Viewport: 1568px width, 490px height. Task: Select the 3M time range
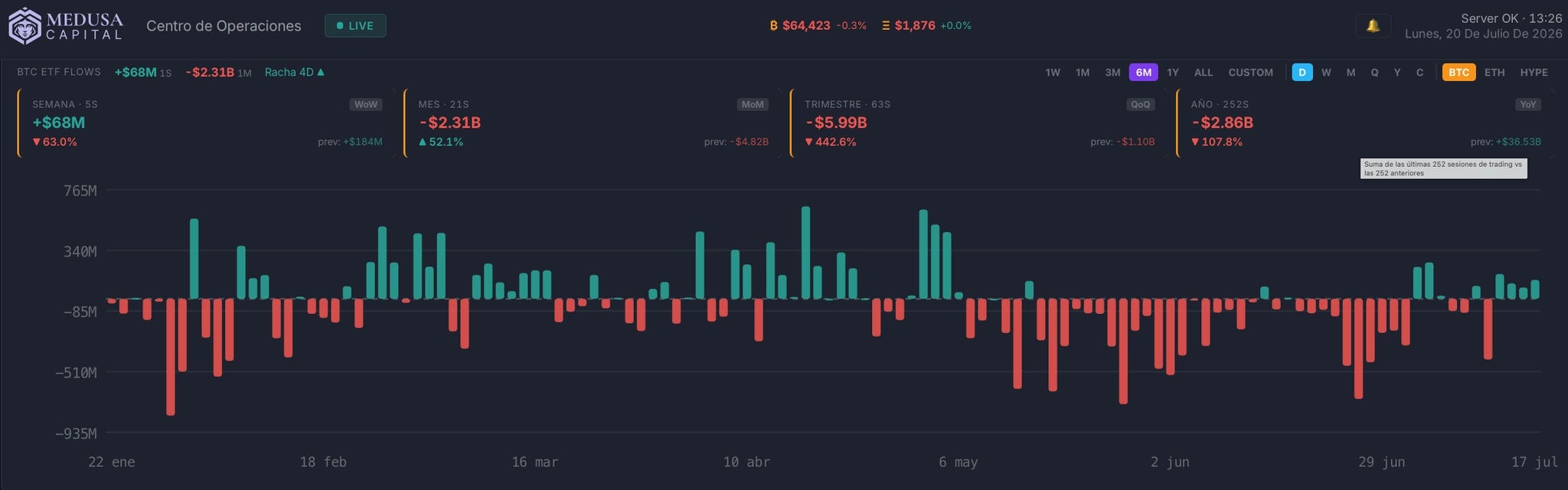click(x=1112, y=72)
